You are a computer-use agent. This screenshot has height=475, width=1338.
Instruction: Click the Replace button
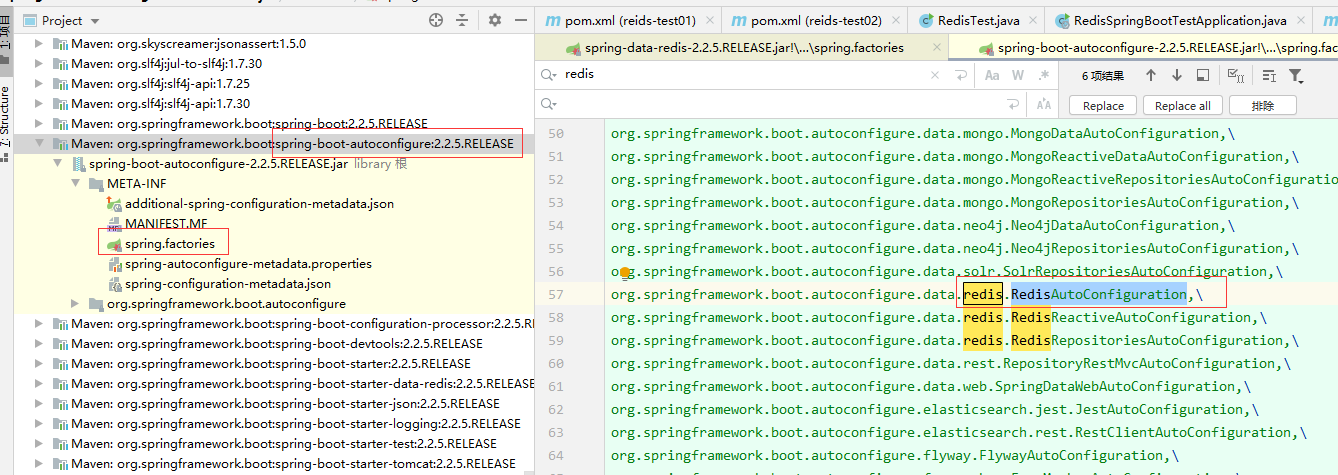pos(1103,105)
